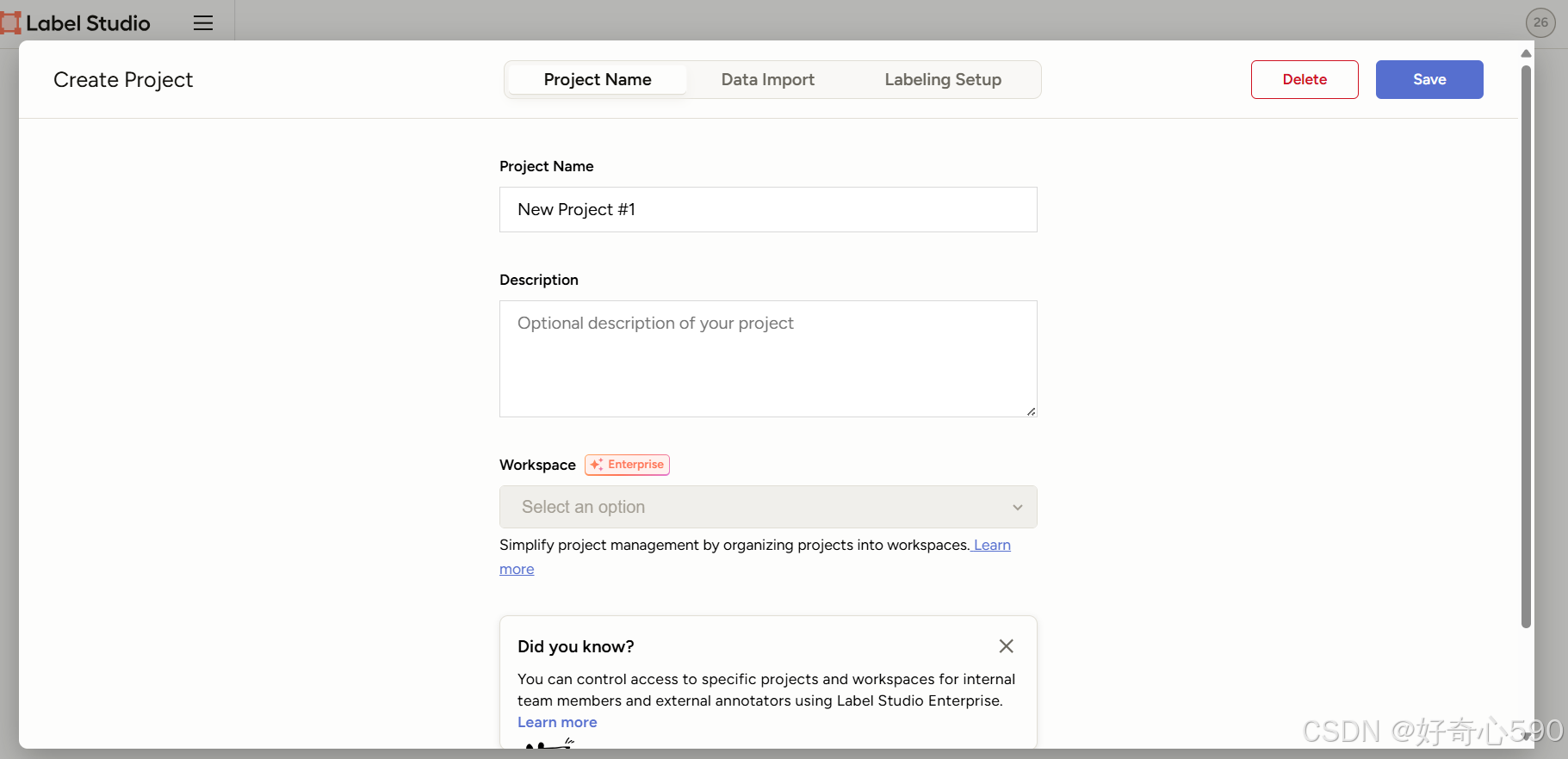Expand the Workspace select dropdown
1568x759 pixels.
[768, 507]
